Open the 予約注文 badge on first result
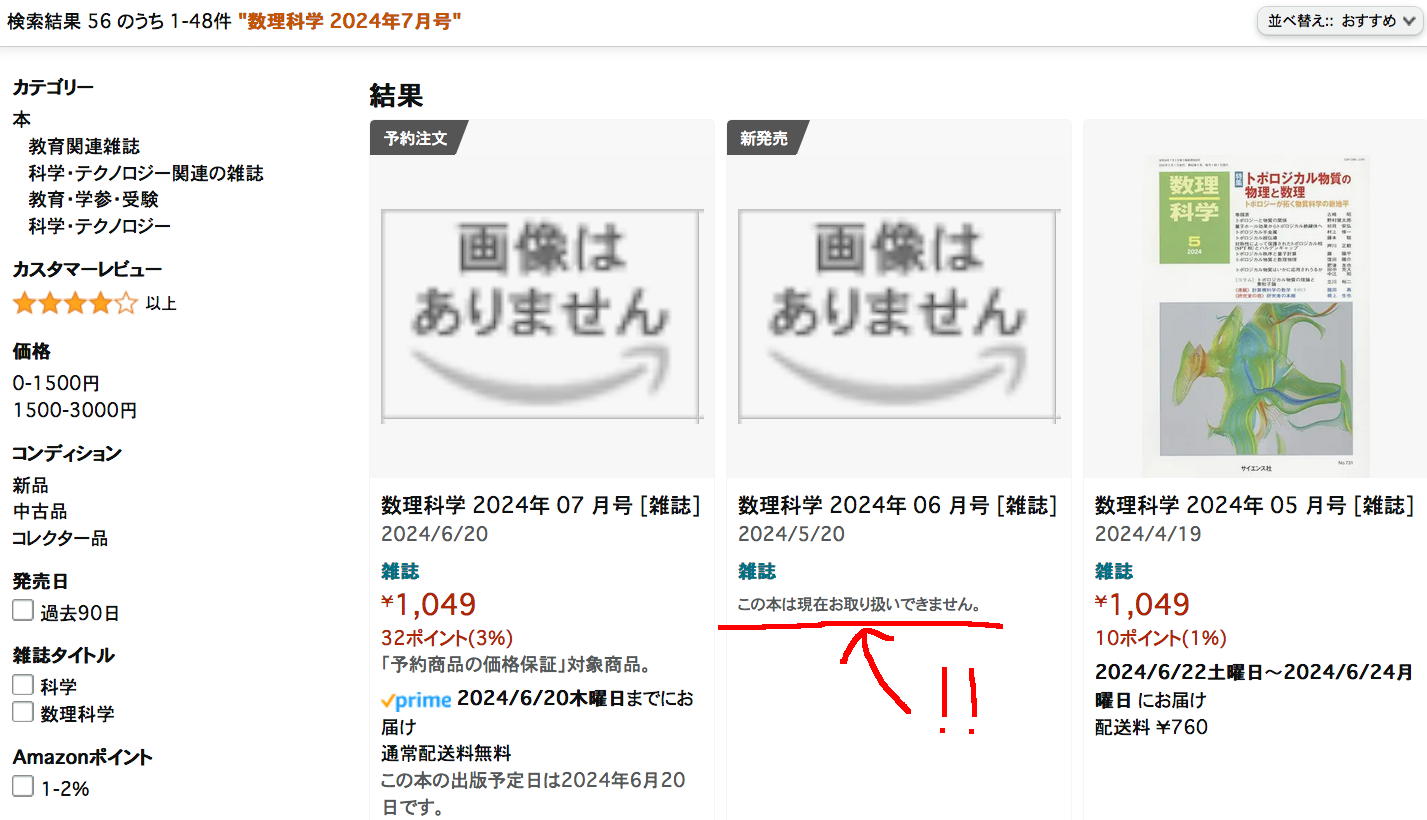The height and width of the screenshot is (820, 1427). tap(418, 138)
